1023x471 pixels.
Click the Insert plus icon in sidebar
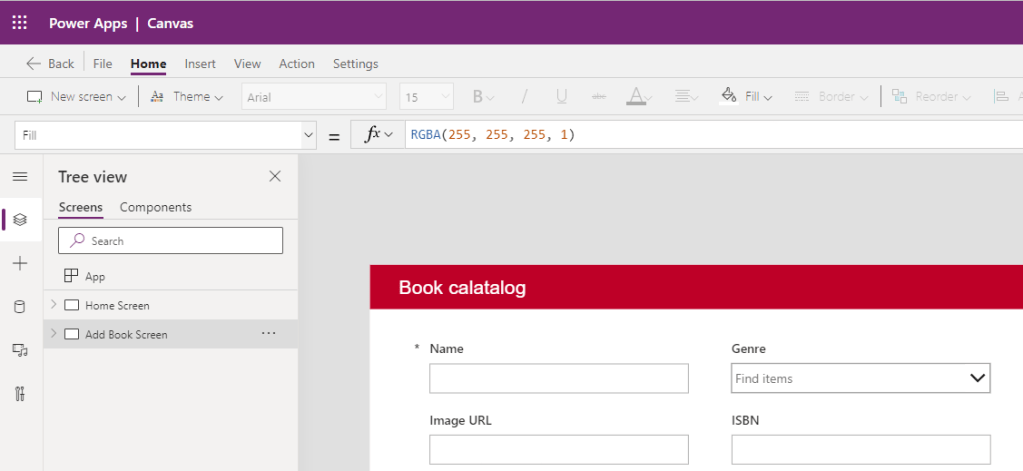click(x=20, y=263)
